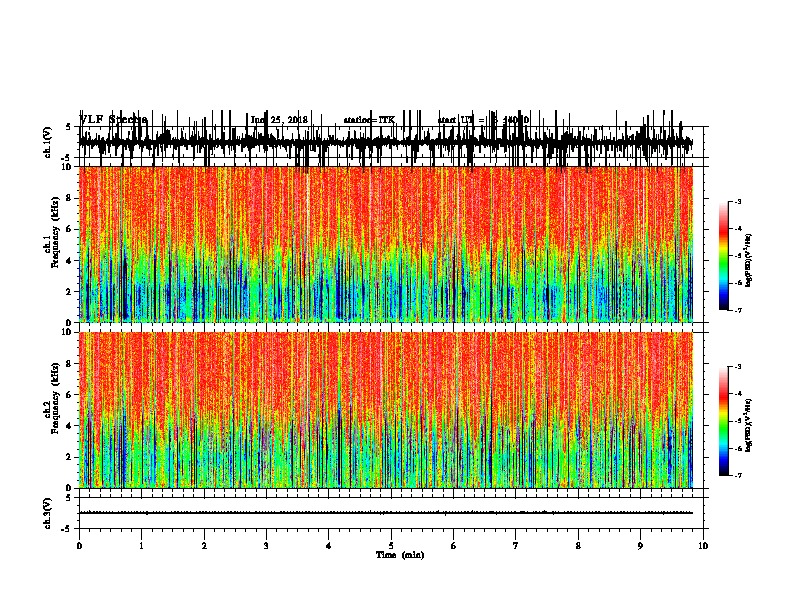
Task: Click the ch.2 color bar log(PSD) label
Action: [x=749, y=425]
